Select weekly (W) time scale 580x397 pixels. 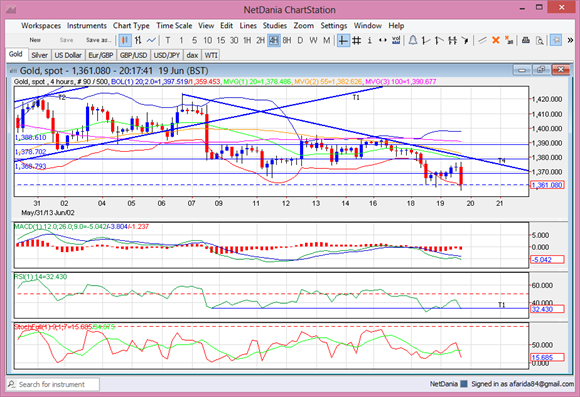point(313,40)
